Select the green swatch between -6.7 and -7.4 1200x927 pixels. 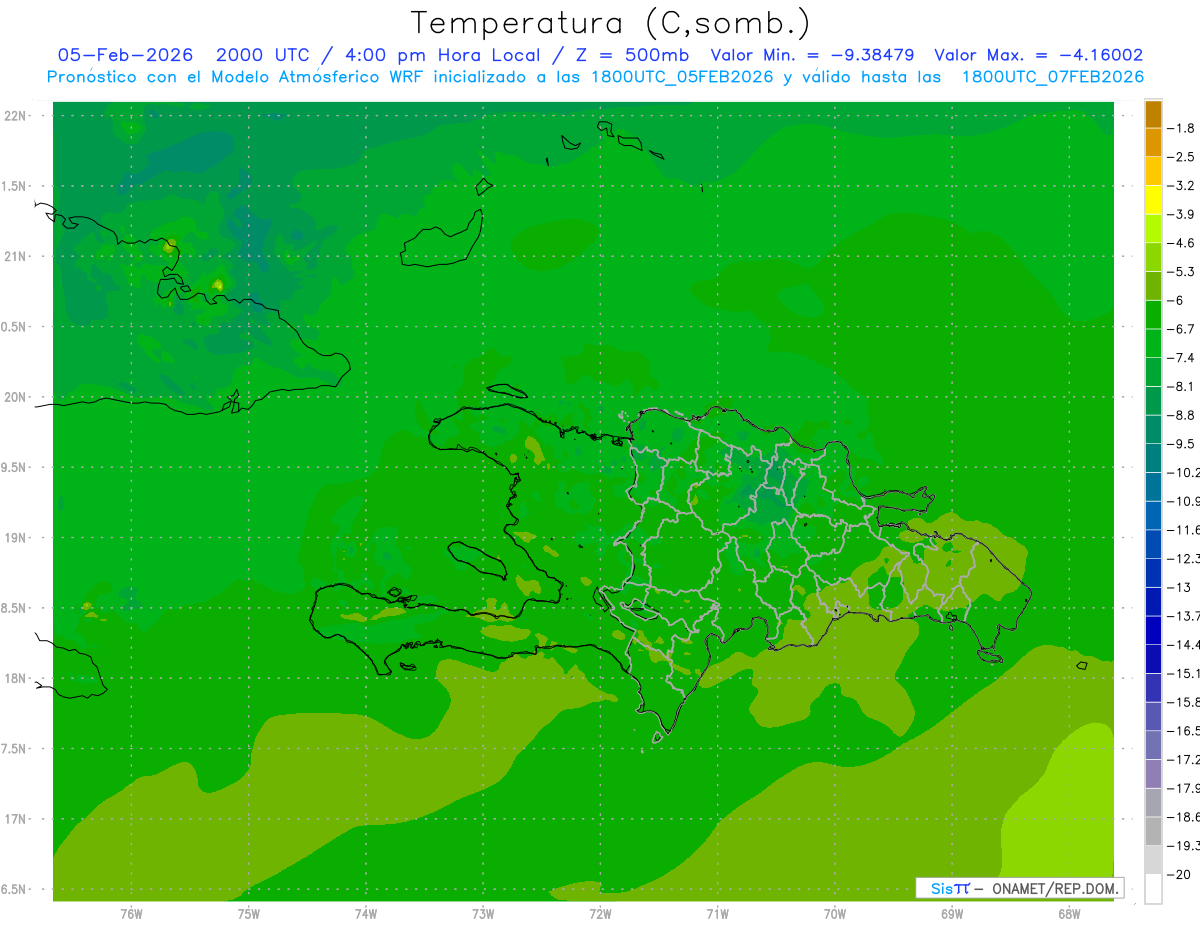(1153, 343)
